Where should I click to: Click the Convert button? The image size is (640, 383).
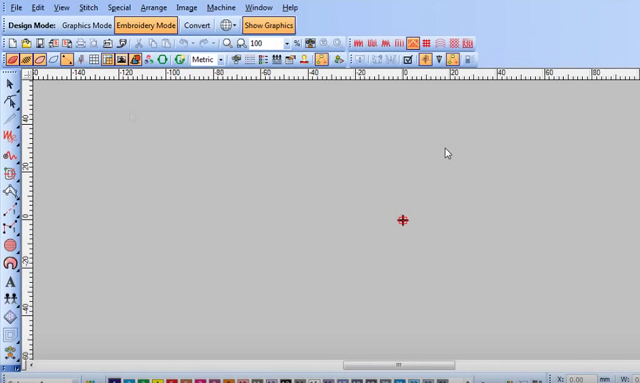tap(197, 25)
